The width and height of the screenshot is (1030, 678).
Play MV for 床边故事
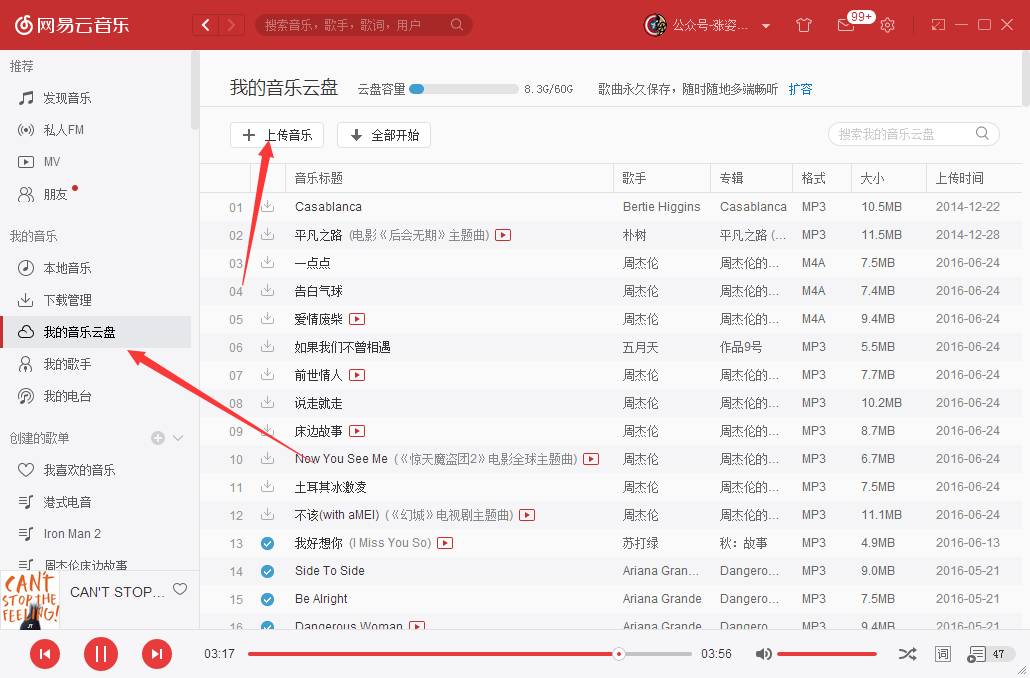point(357,431)
